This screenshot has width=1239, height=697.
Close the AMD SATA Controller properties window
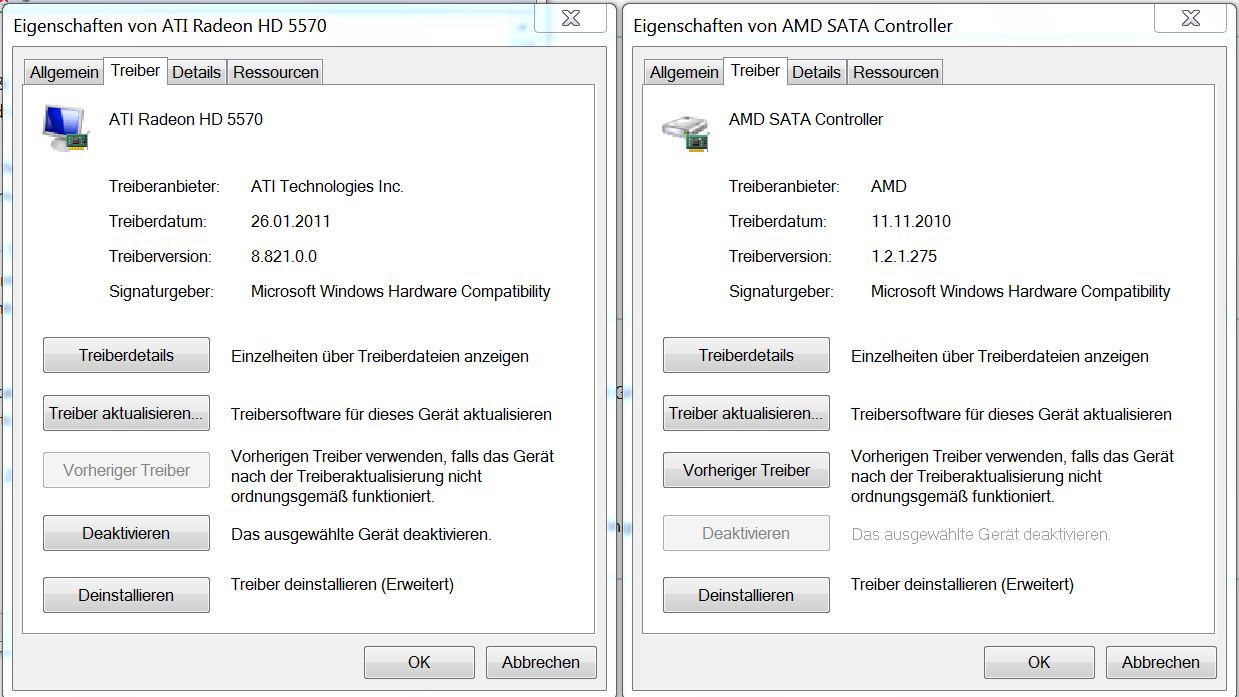(1190, 18)
